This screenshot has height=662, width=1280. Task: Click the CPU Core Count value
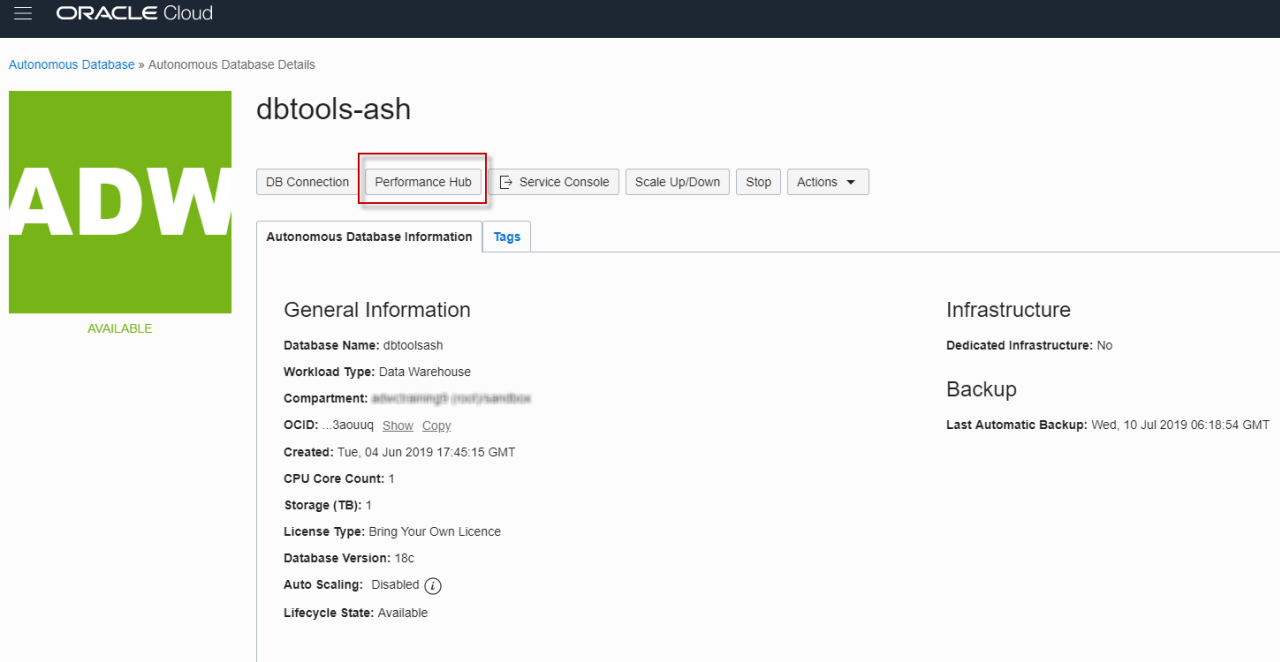click(392, 479)
